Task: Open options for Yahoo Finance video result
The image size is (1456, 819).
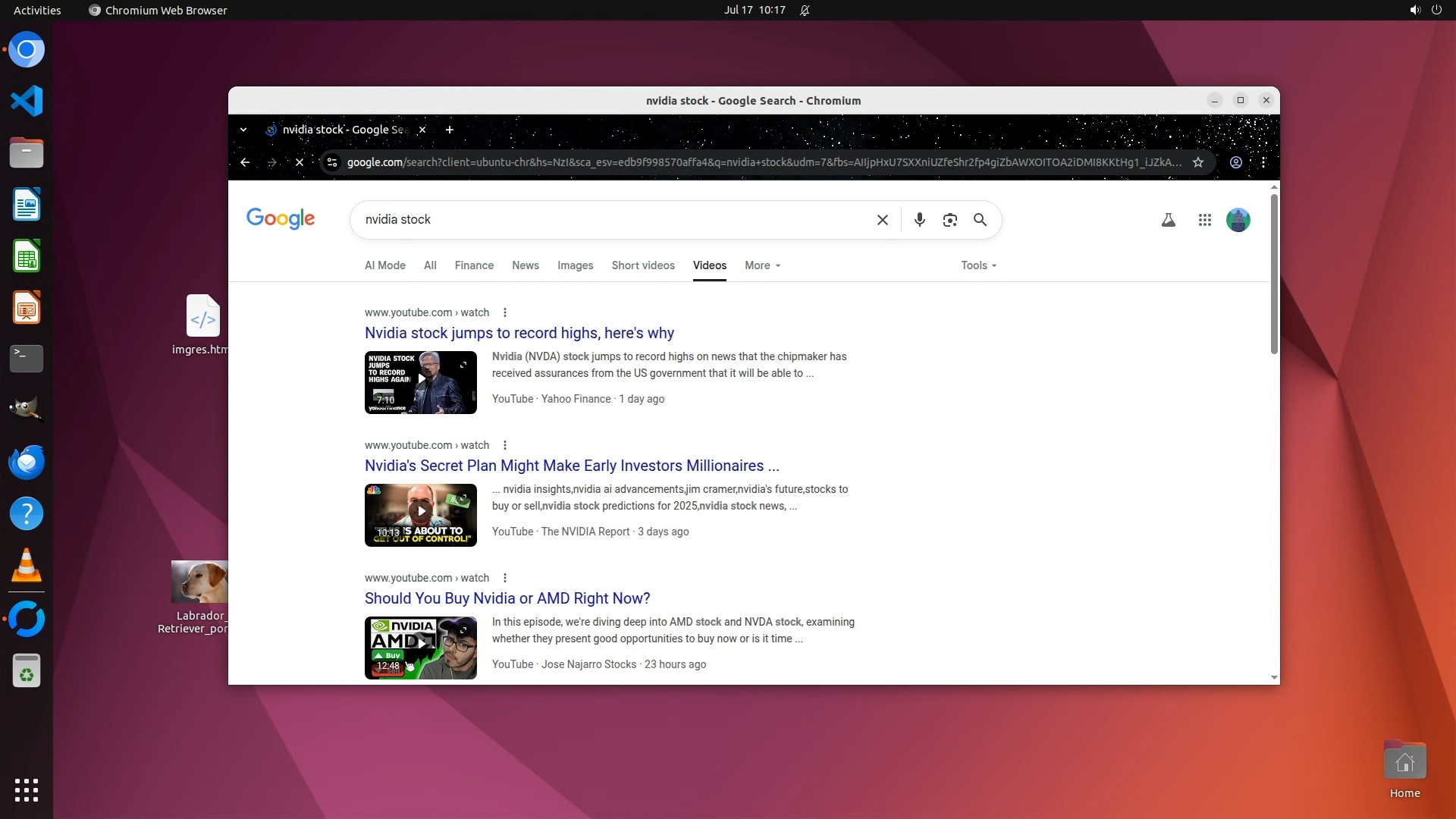Action: pos(505,312)
